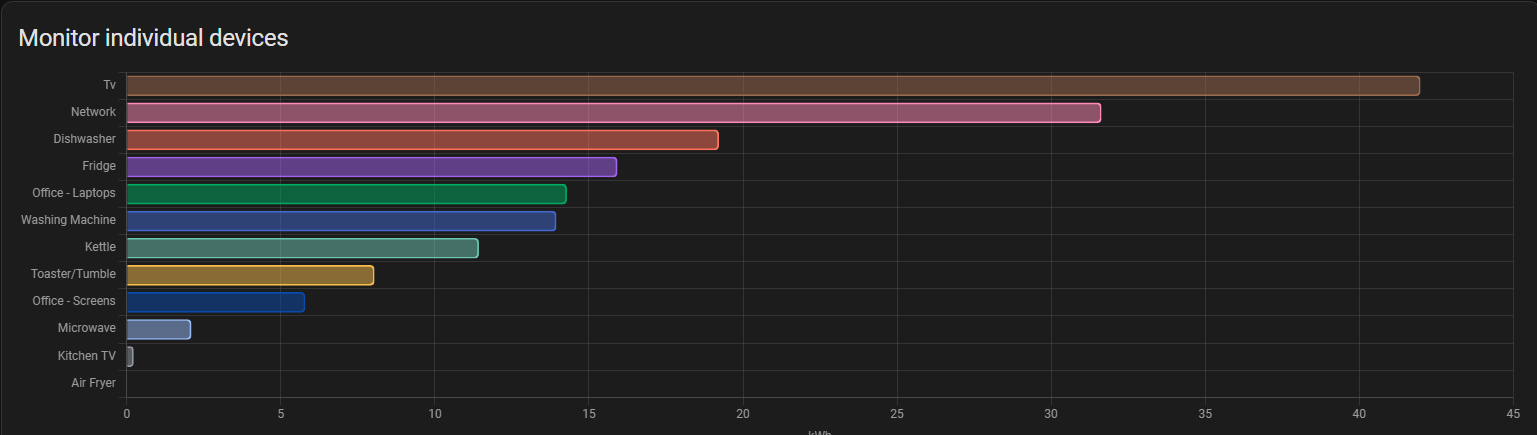Click the Dishwasher axis label
The width and height of the screenshot is (1537, 435).
(84, 139)
